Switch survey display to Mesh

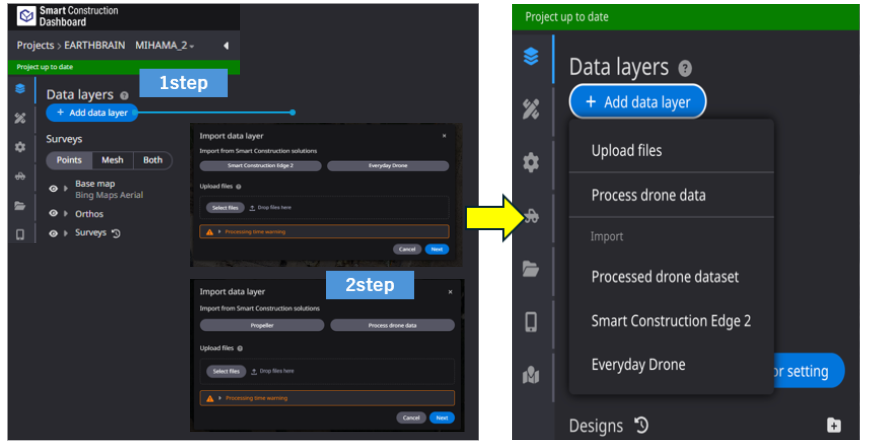point(113,160)
